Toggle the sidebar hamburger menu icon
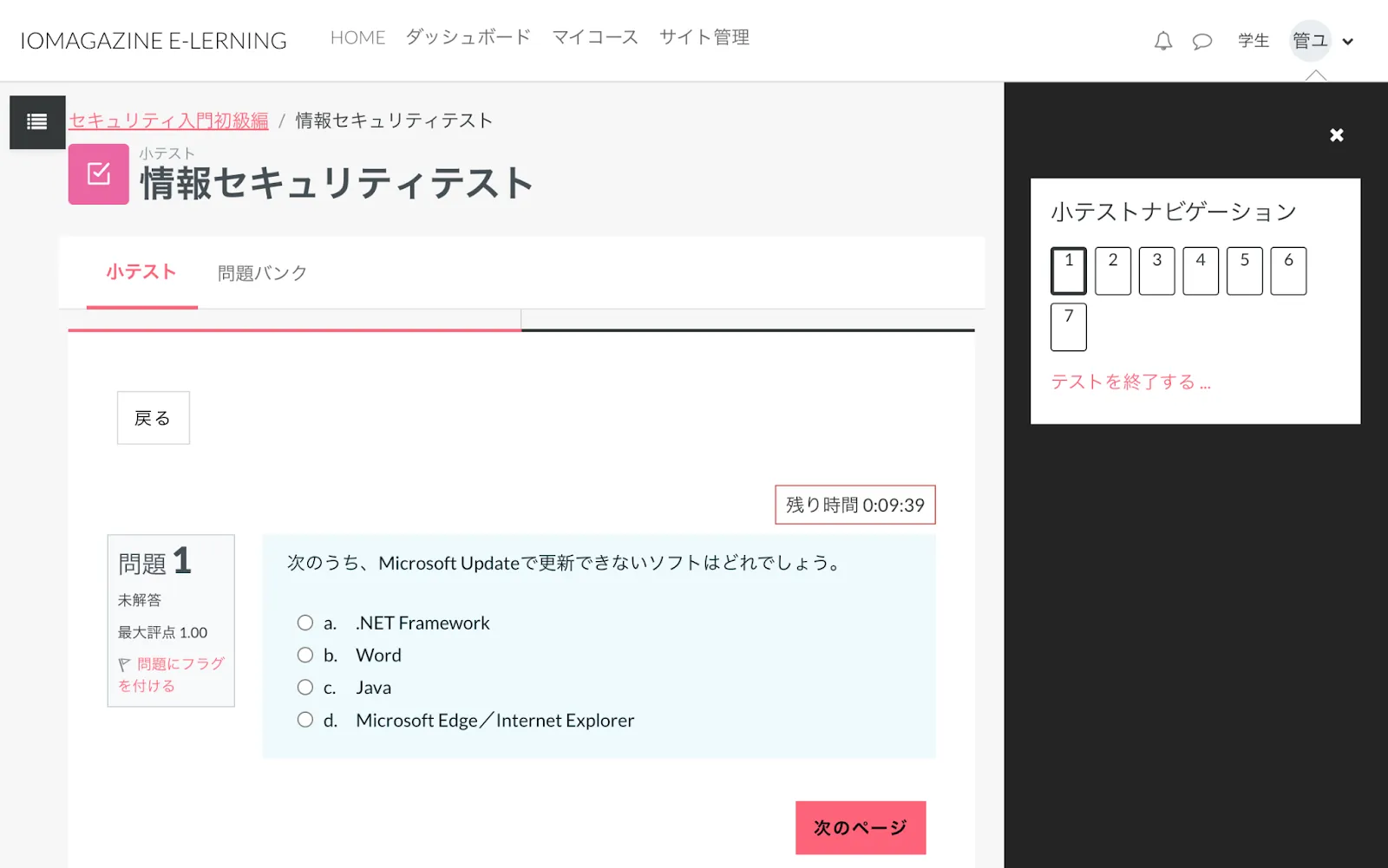This screenshot has width=1388, height=868. pyautogui.click(x=37, y=122)
